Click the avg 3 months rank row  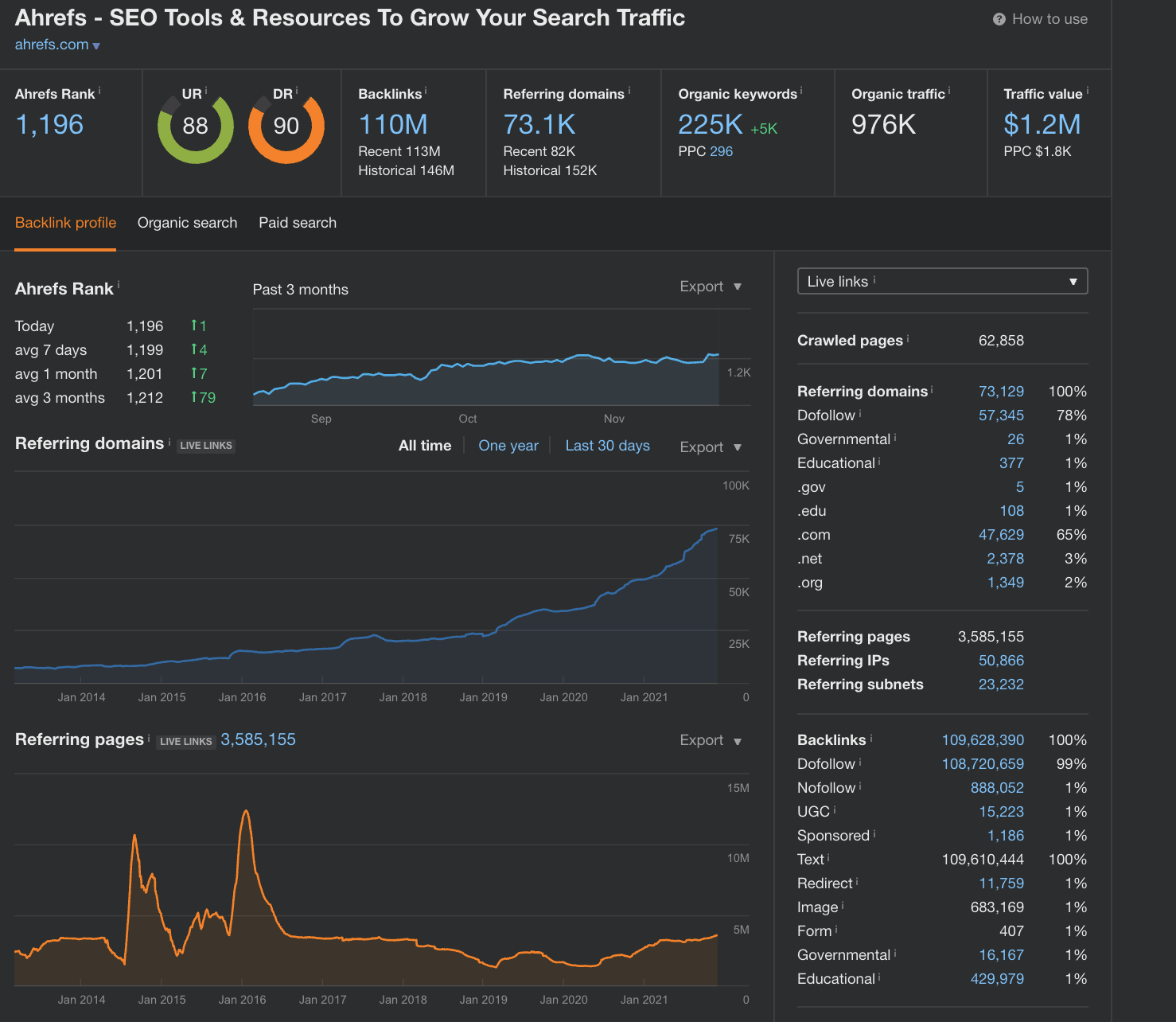[115, 398]
